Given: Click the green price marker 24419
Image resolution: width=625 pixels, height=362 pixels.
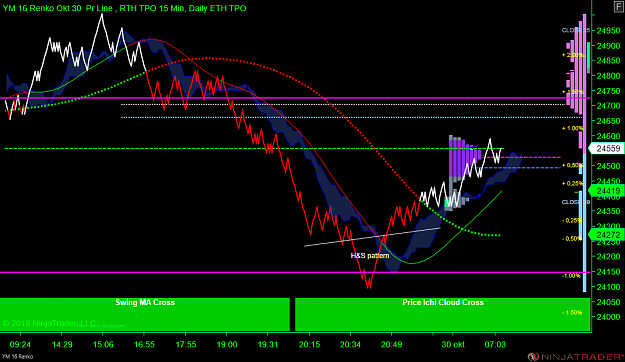Looking at the screenshot, I should tap(607, 191).
